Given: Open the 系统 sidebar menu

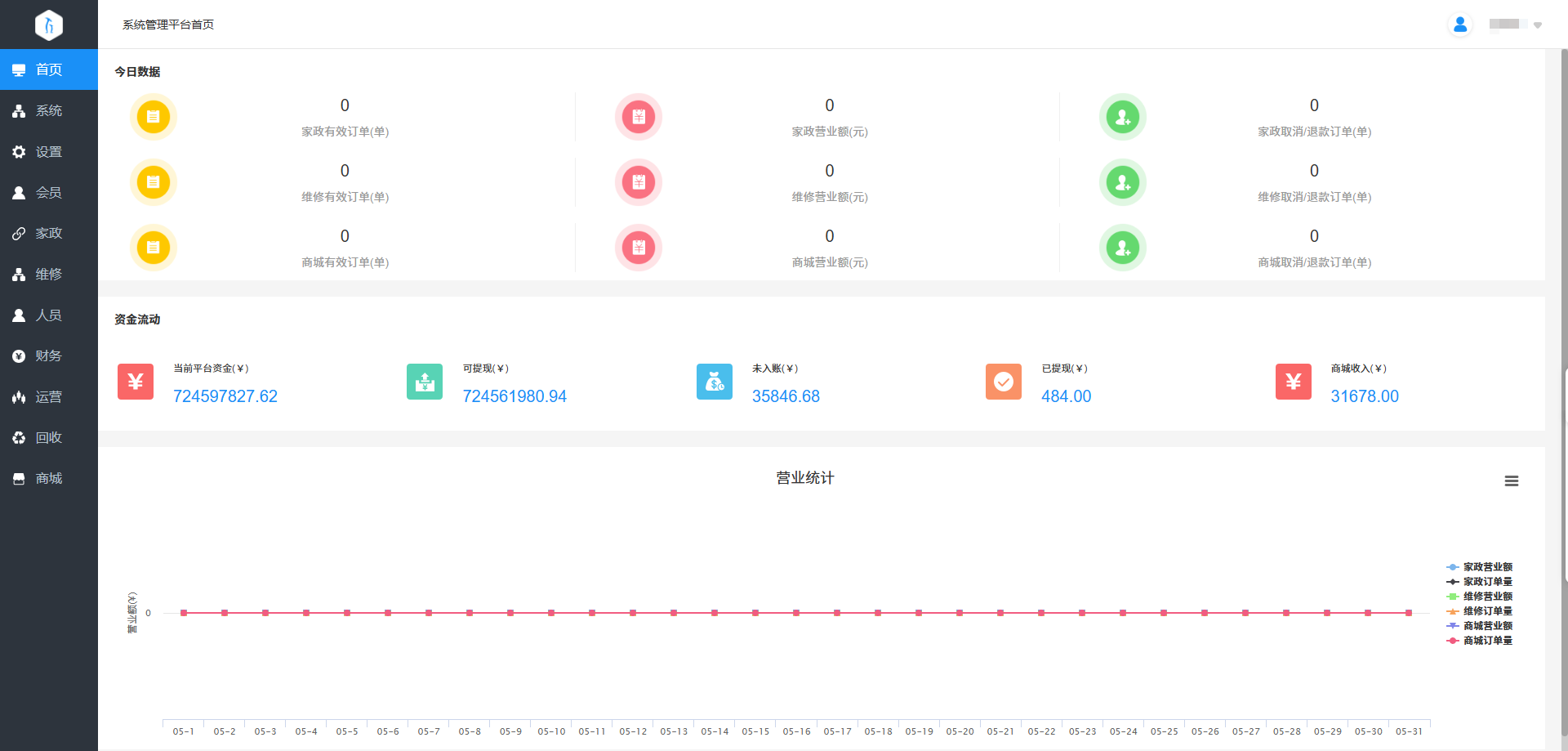Looking at the screenshot, I should (49, 110).
